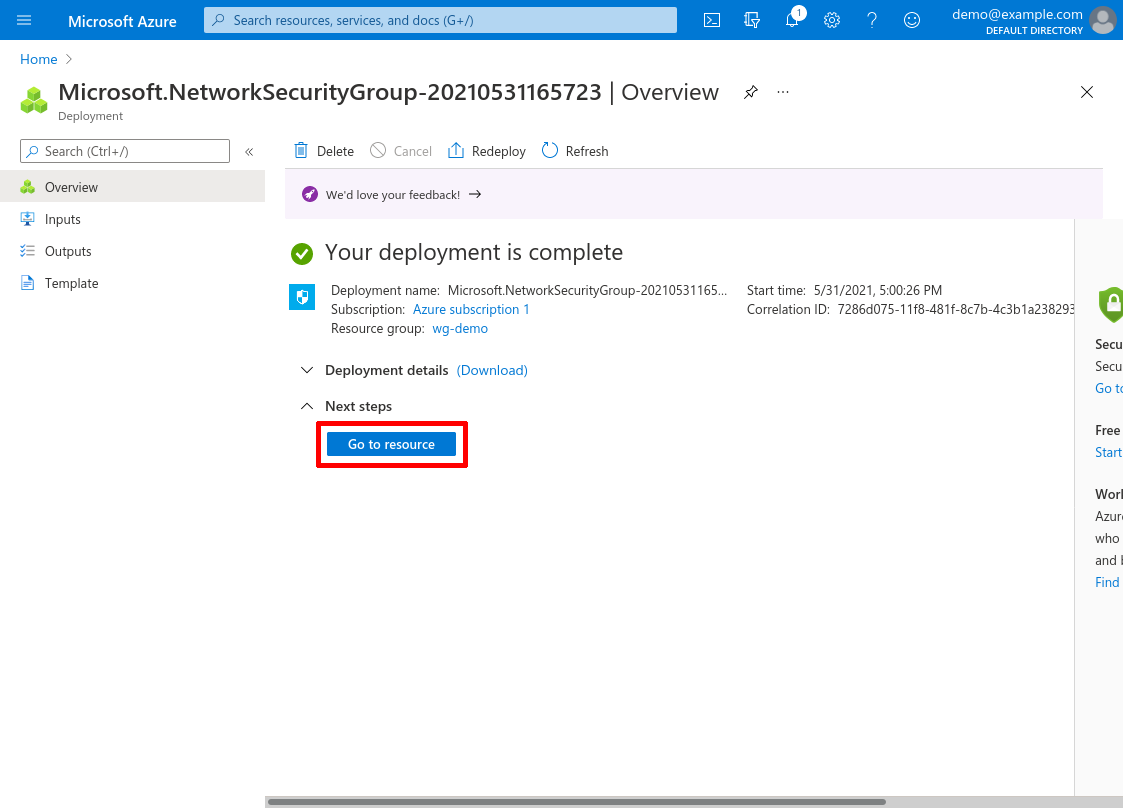
Task: Open Azure subscription 1 link
Action: [x=471, y=309]
